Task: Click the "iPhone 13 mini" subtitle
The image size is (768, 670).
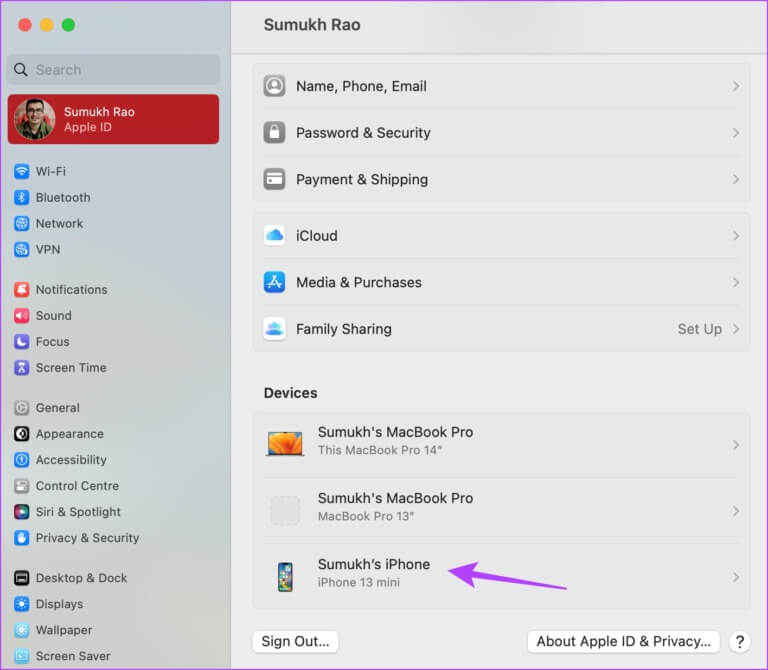Action: click(x=359, y=582)
